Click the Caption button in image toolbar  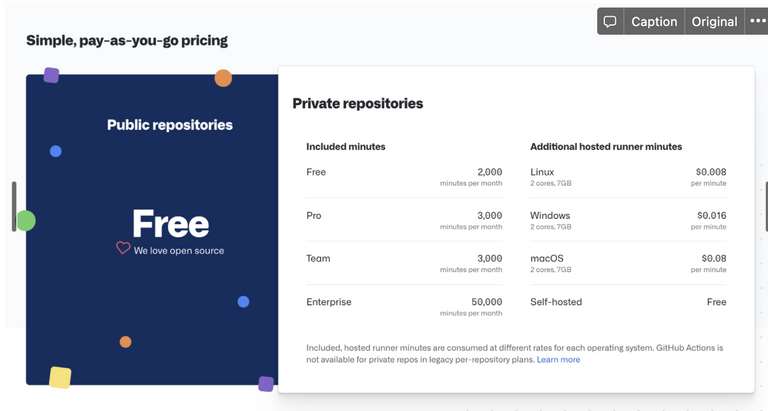coord(654,22)
